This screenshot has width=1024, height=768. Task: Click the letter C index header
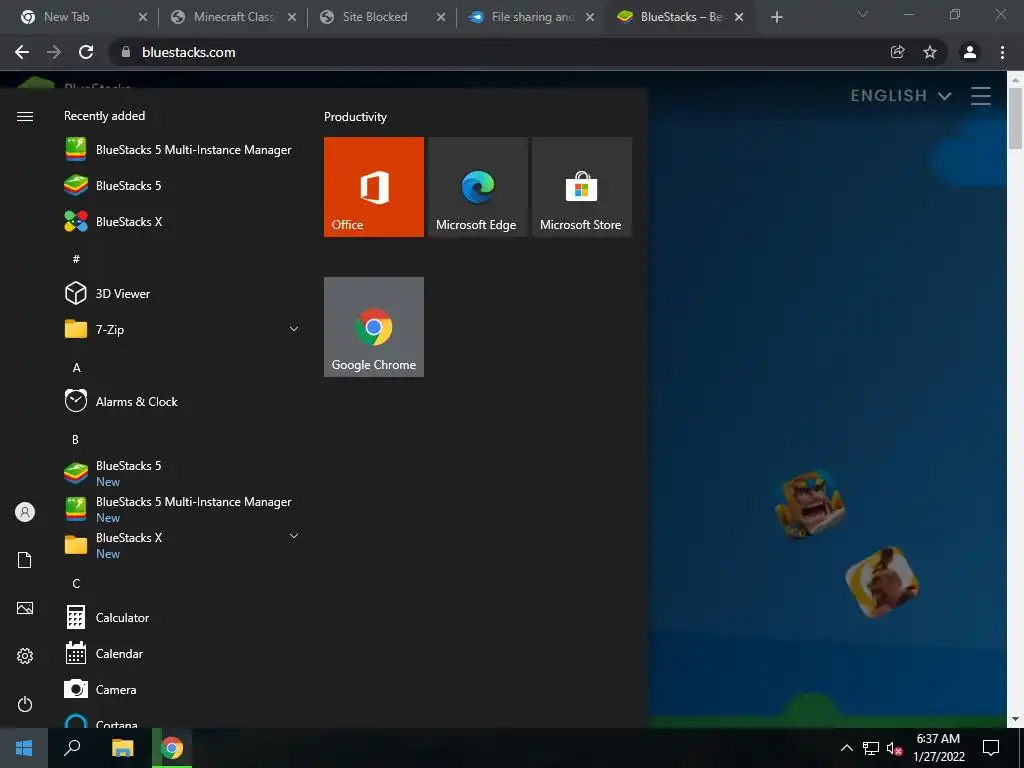(76, 583)
